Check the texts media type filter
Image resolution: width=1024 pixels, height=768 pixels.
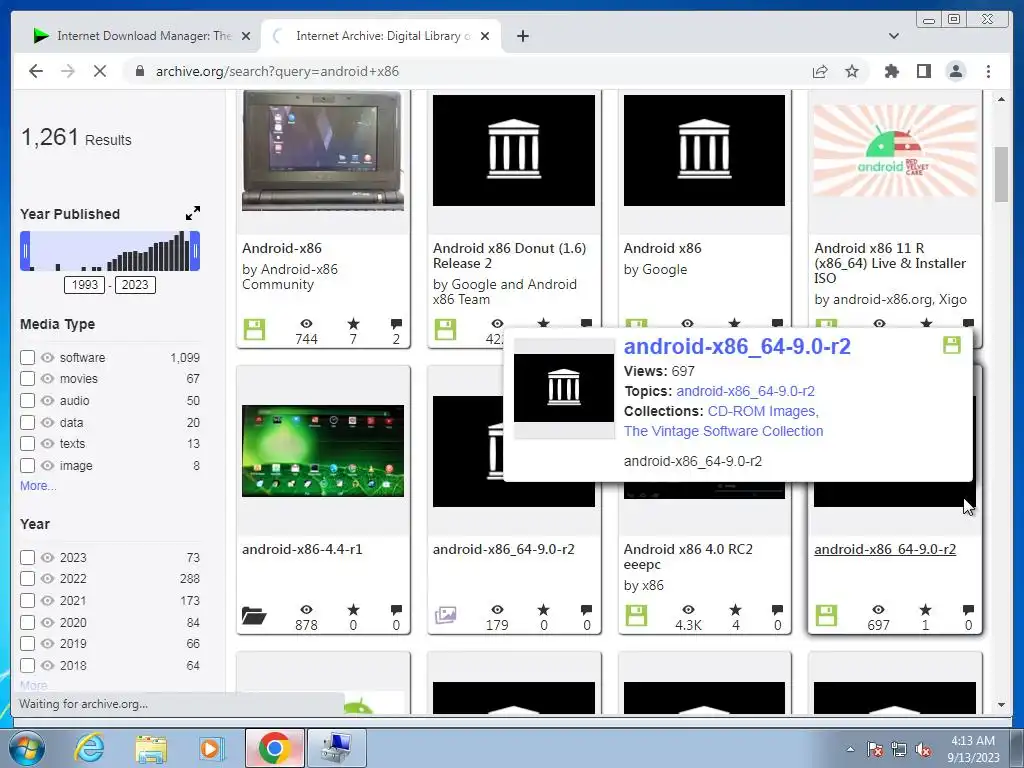click(27, 444)
